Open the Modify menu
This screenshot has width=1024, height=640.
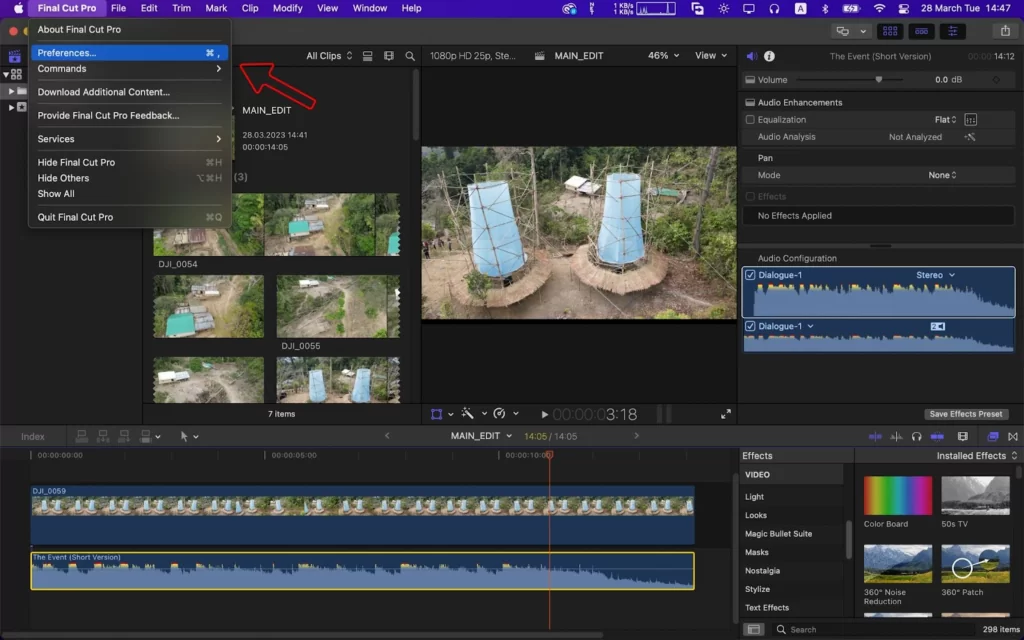(x=287, y=8)
